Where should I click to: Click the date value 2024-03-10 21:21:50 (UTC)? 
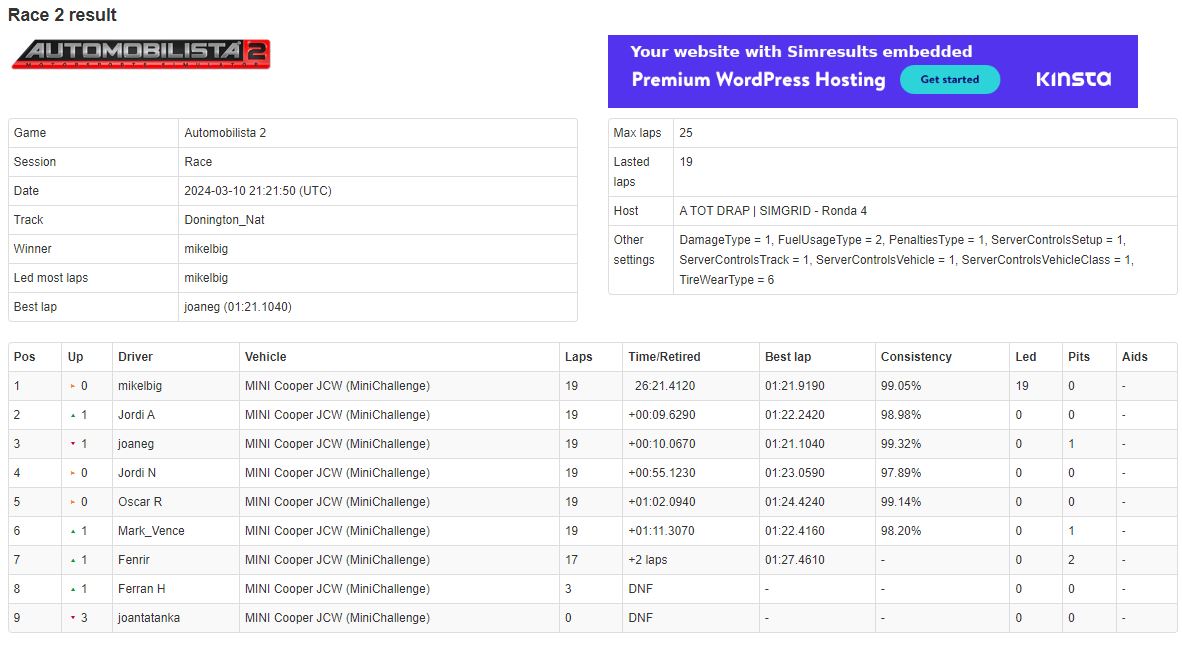click(x=258, y=191)
